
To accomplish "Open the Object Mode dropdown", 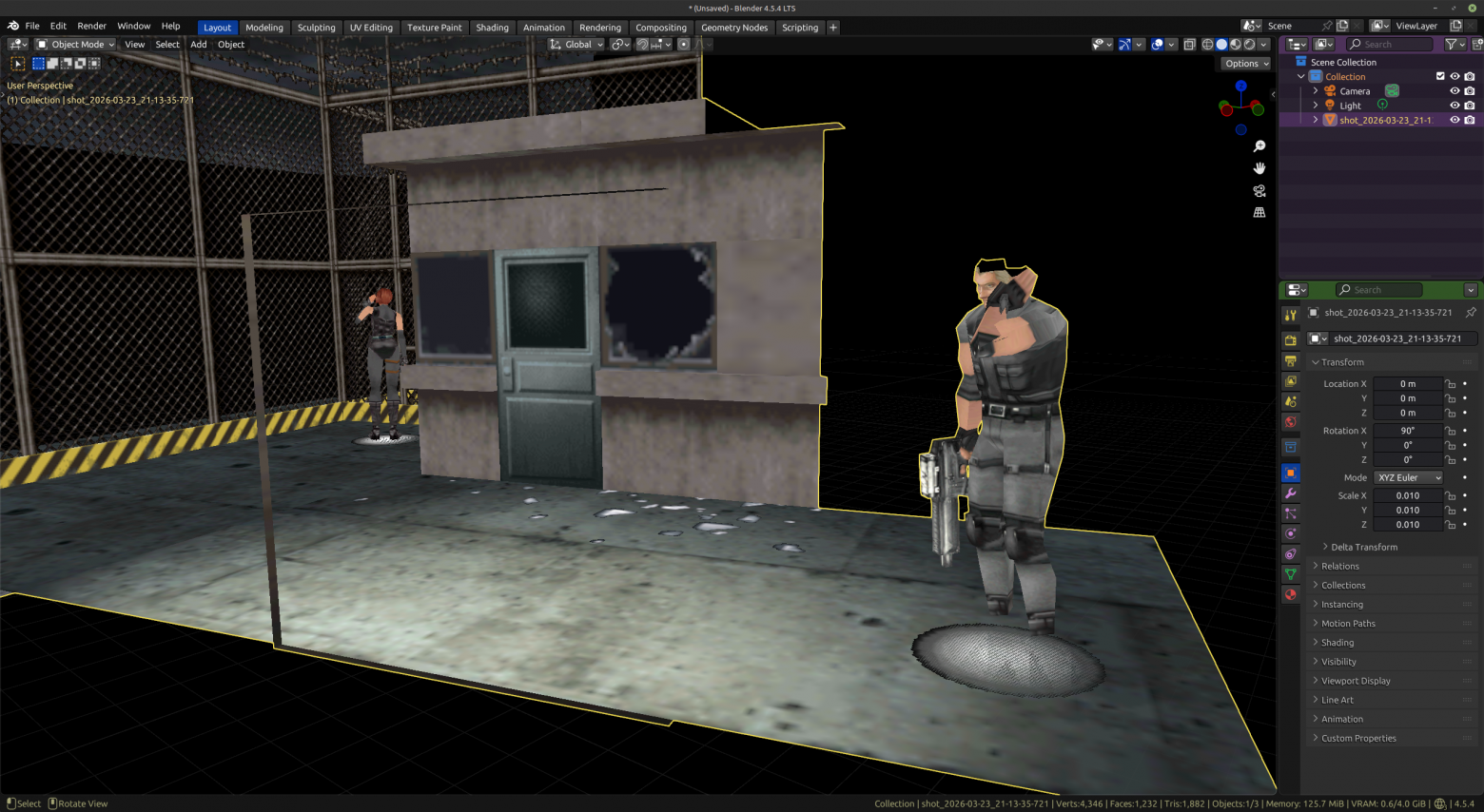I will [x=76, y=45].
